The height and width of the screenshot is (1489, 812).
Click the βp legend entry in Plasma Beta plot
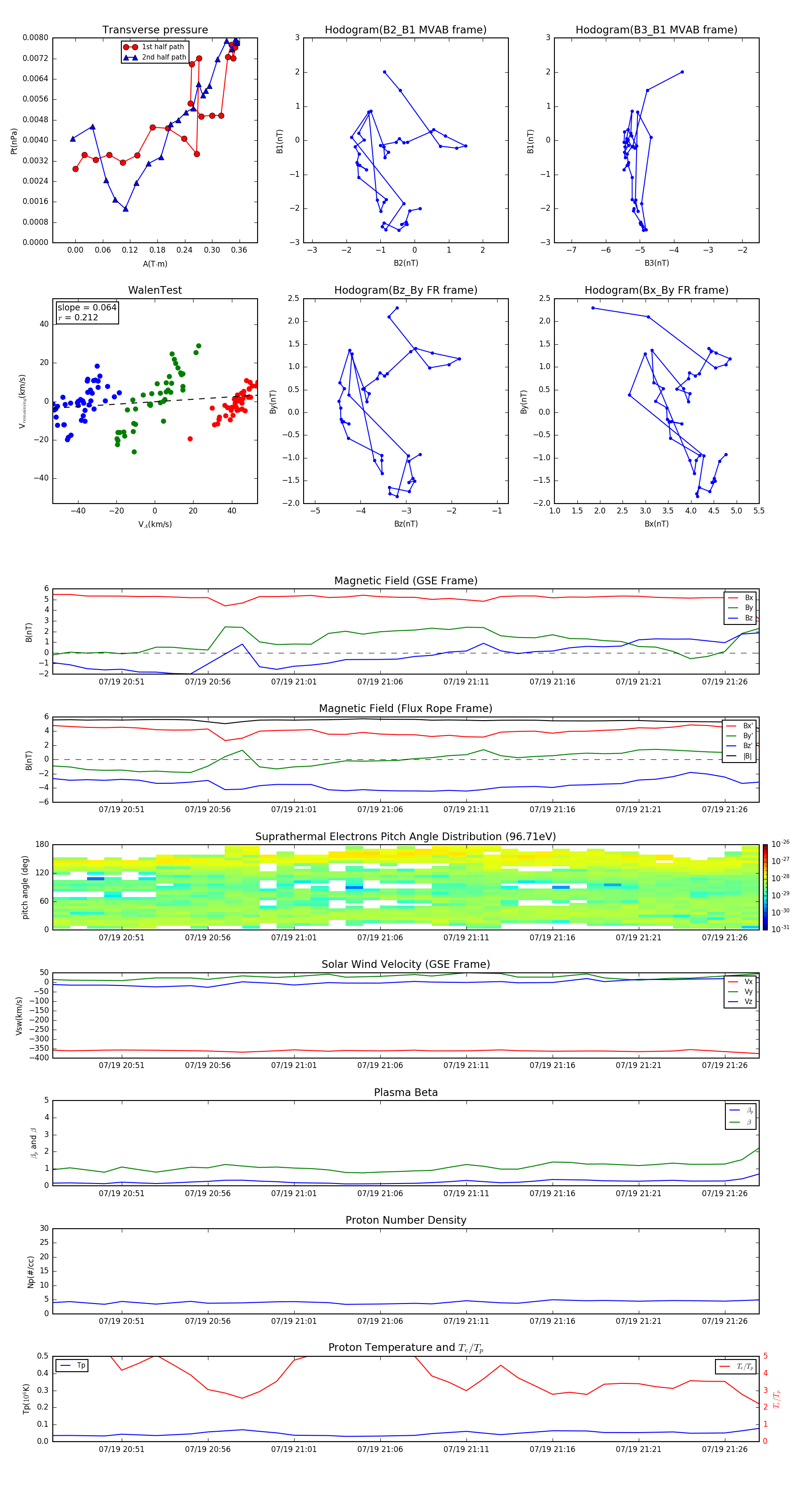(x=741, y=1110)
